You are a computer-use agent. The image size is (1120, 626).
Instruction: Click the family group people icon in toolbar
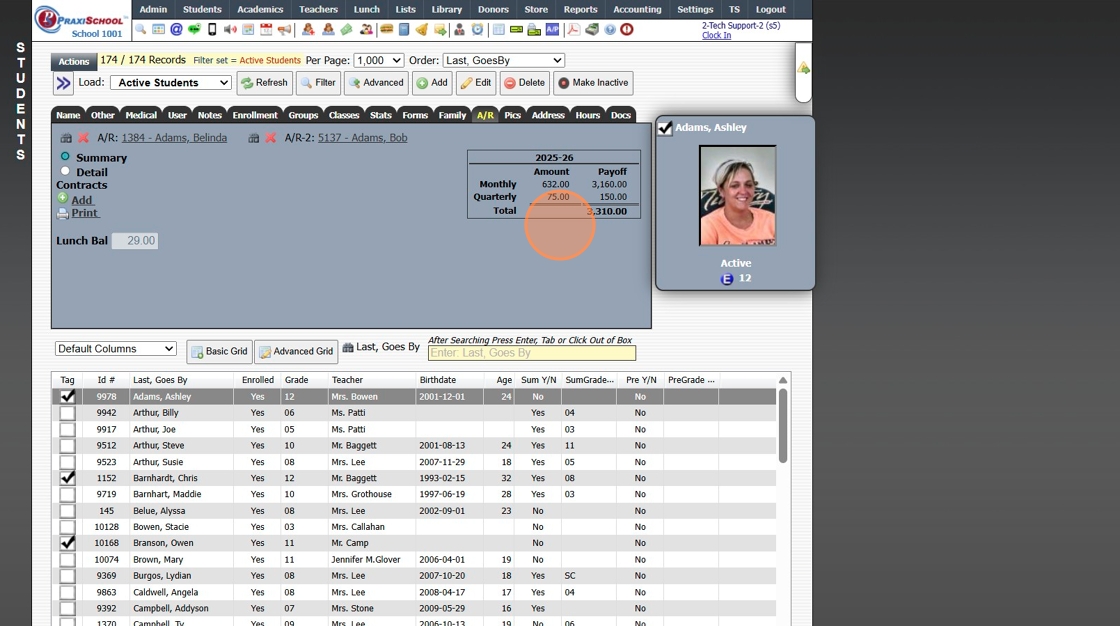pyautogui.click(x=366, y=29)
